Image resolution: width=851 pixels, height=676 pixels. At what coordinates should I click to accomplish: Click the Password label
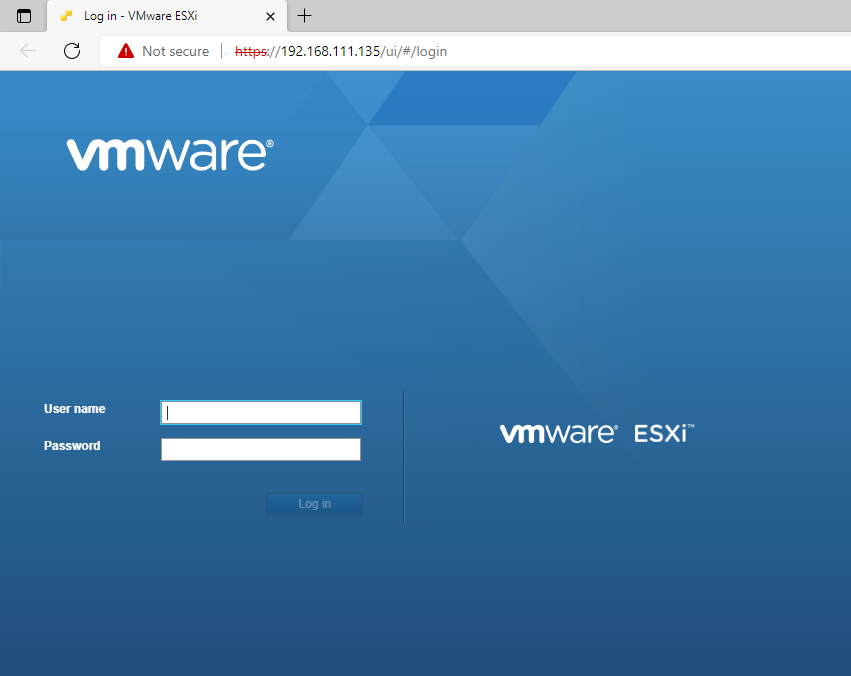tap(72, 445)
